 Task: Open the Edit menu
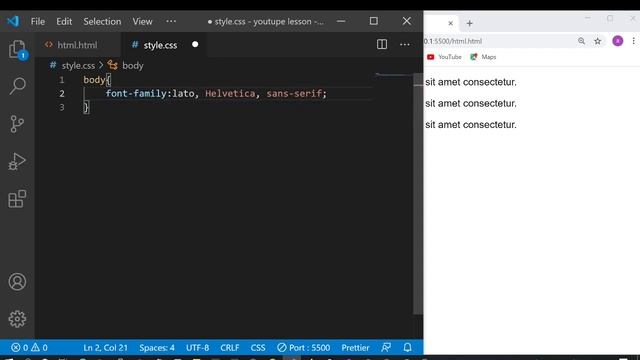pyautogui.click(x=64, y=21)
